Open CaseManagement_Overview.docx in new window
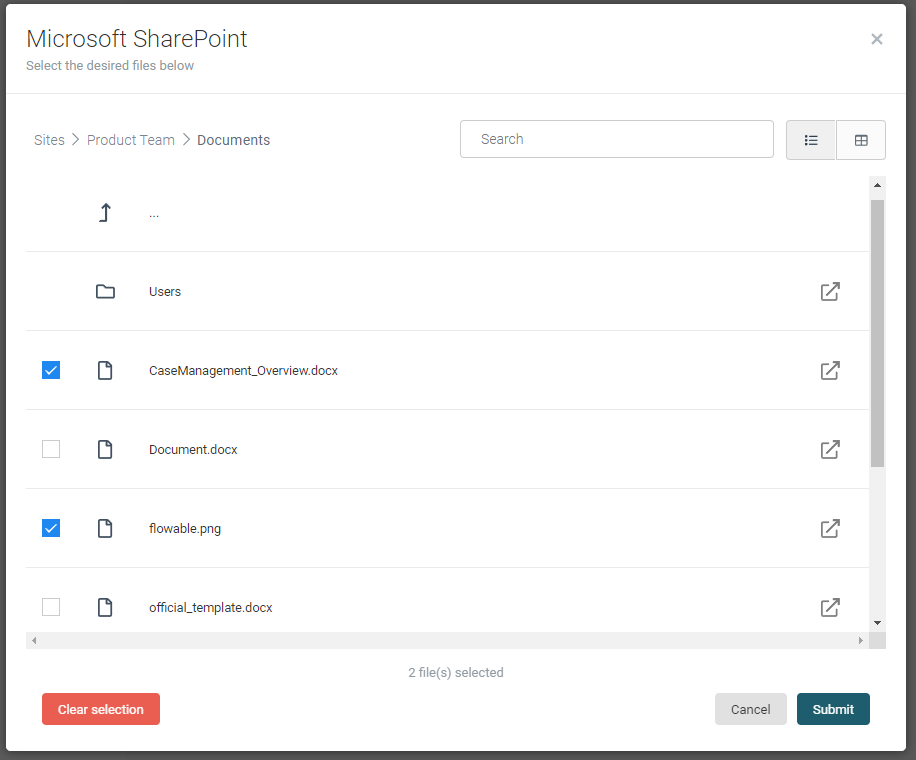Viewport: 916px width, 760px height. pos(830,370)
